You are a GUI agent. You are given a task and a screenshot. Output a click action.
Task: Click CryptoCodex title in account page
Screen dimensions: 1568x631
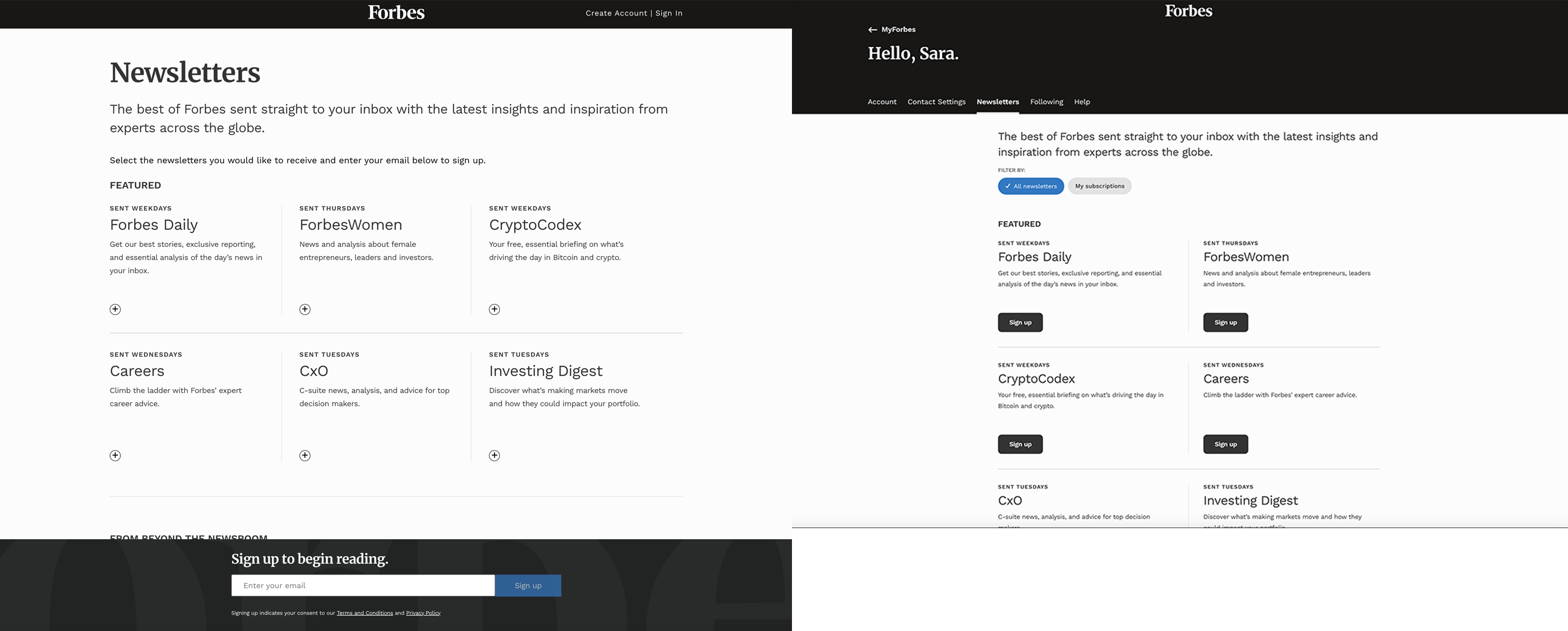[x=1037, y=379]
